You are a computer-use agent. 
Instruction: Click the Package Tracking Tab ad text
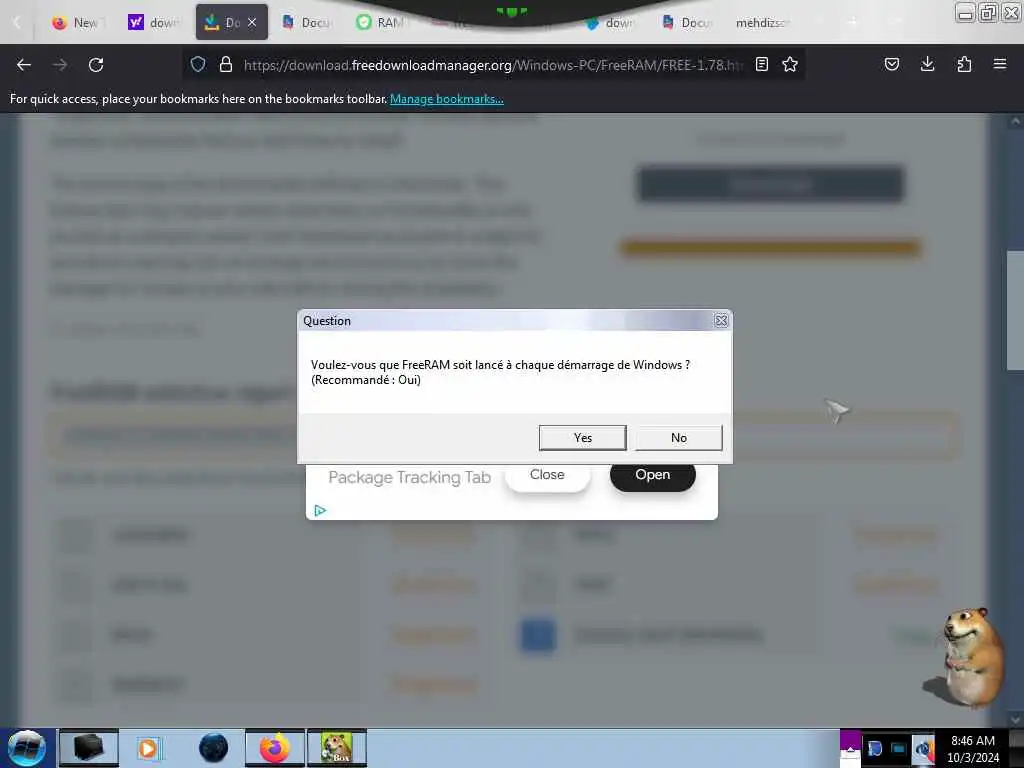tap(409, 477)
